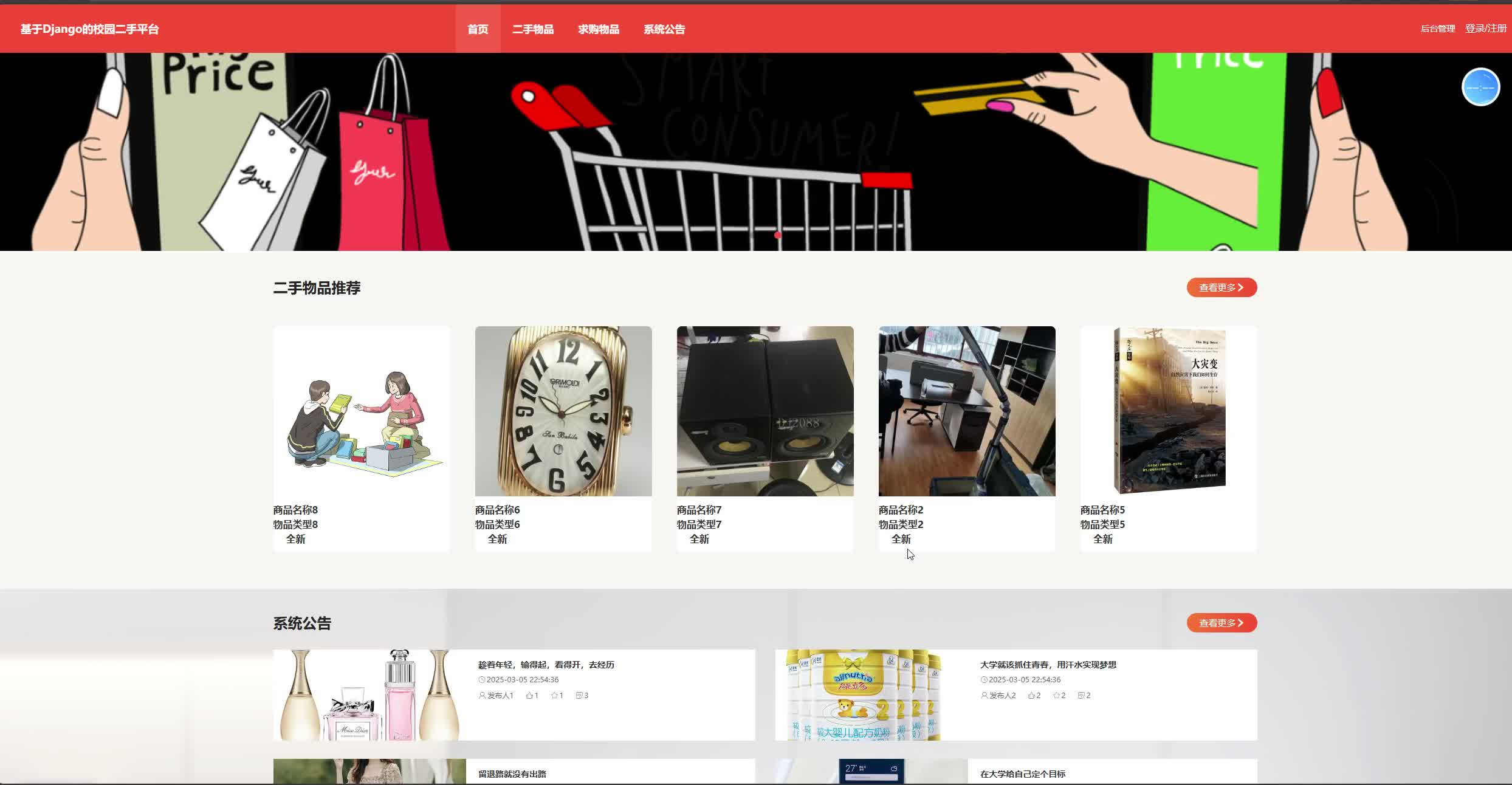Click comment icon on 发布人1 announcement
The image size is (1512, 785).
[x=579, y=695]
